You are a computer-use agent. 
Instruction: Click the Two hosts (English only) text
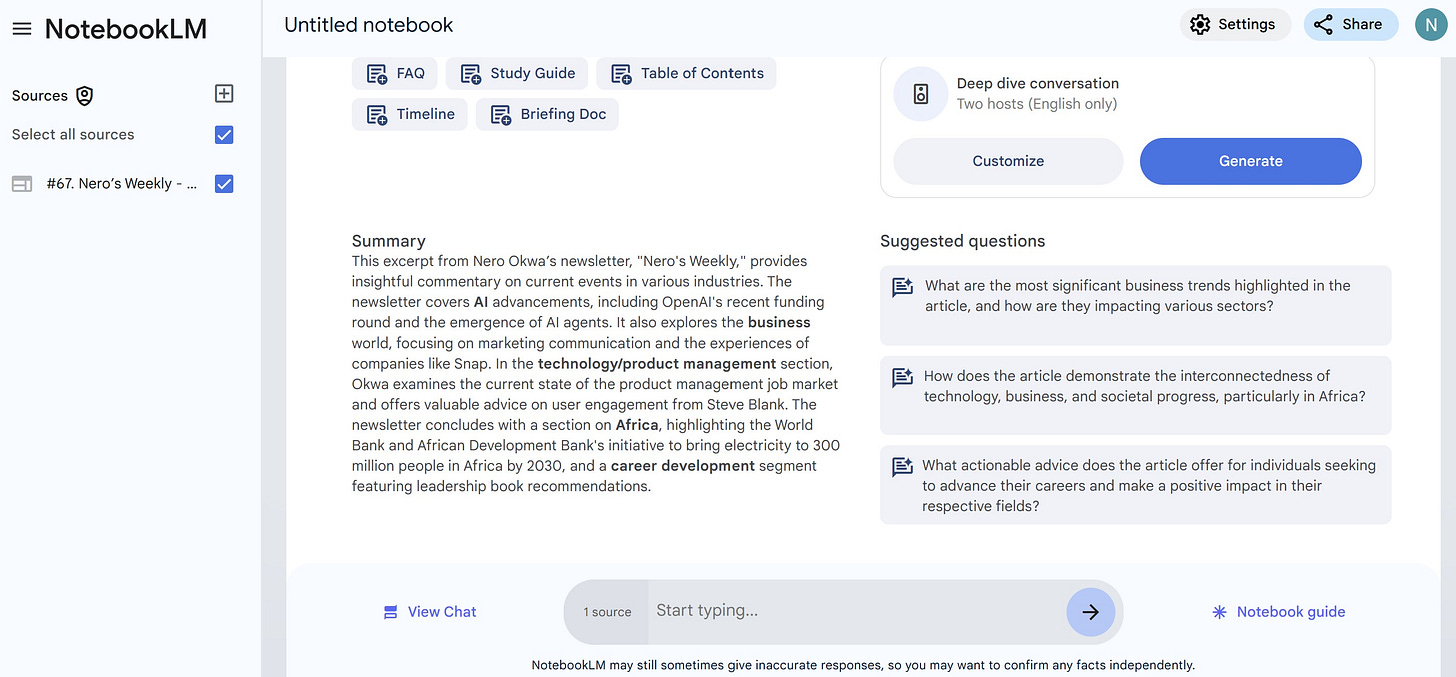(1037, 104)
